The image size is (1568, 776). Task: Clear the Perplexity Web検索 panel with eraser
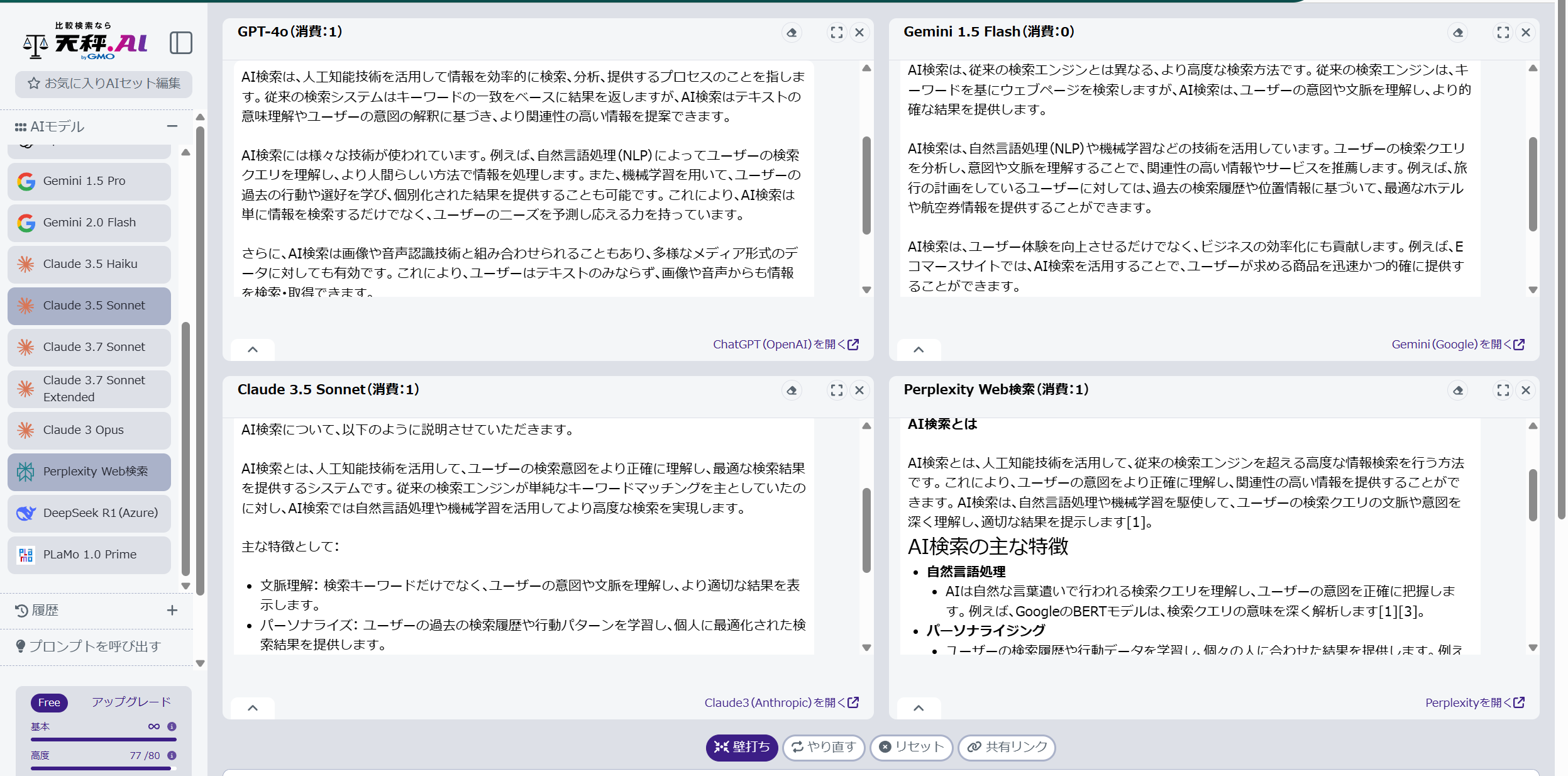click(x=1458, y=391)
